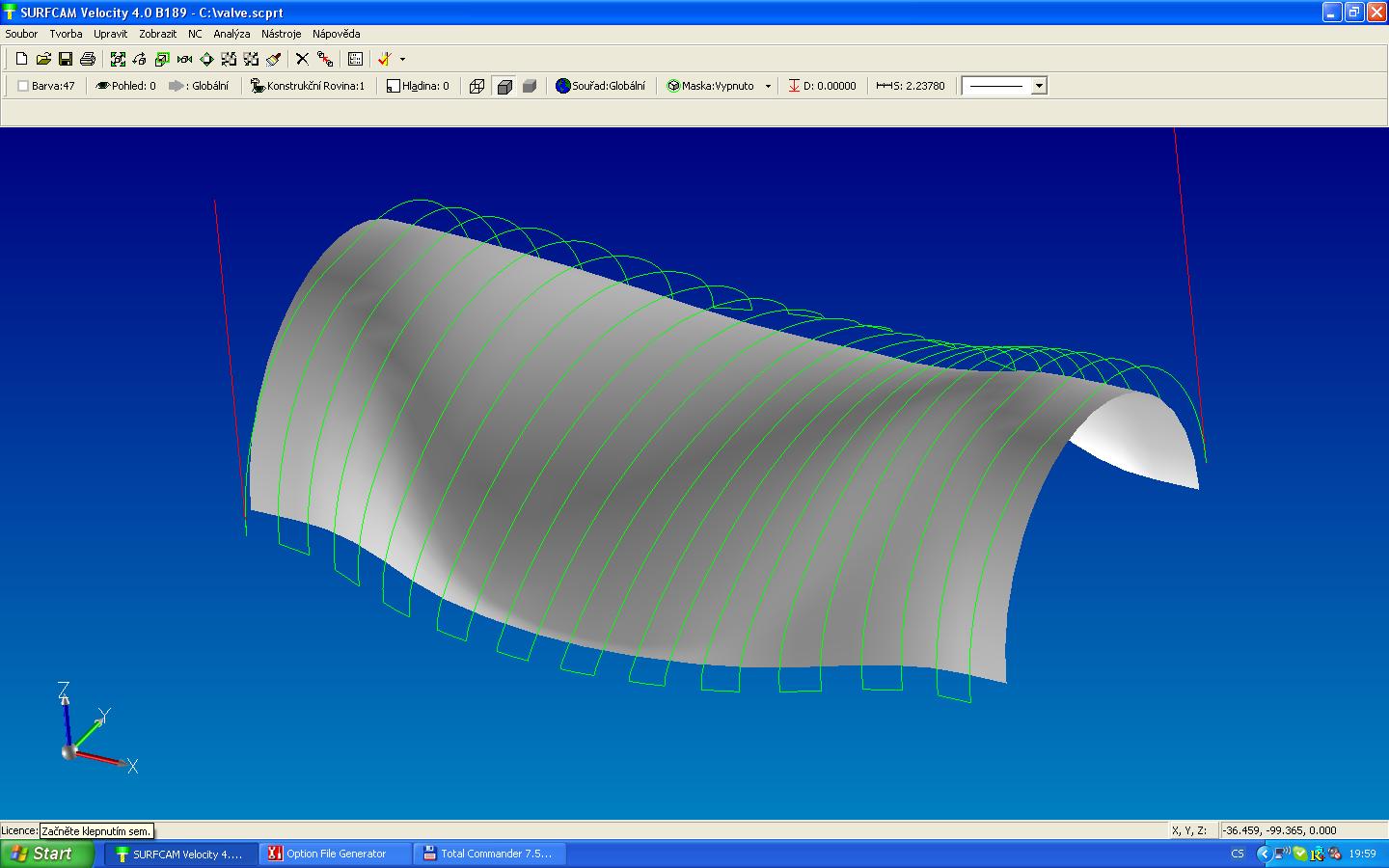Screen dimensions: 1389x868
Task: Click the Print icon
Action: pyautogui.click(x=88, y=59)
